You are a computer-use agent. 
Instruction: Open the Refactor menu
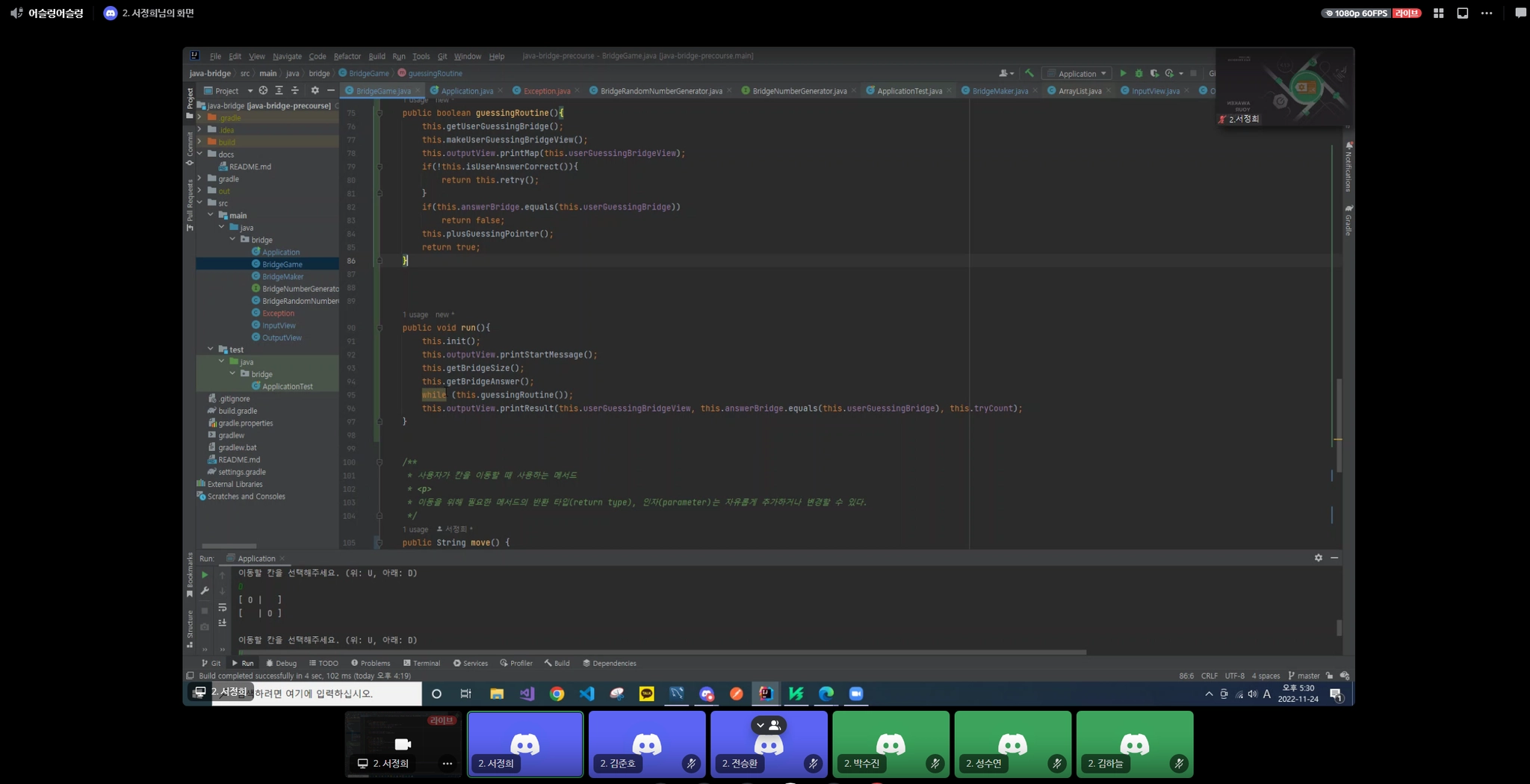point(347,56)
